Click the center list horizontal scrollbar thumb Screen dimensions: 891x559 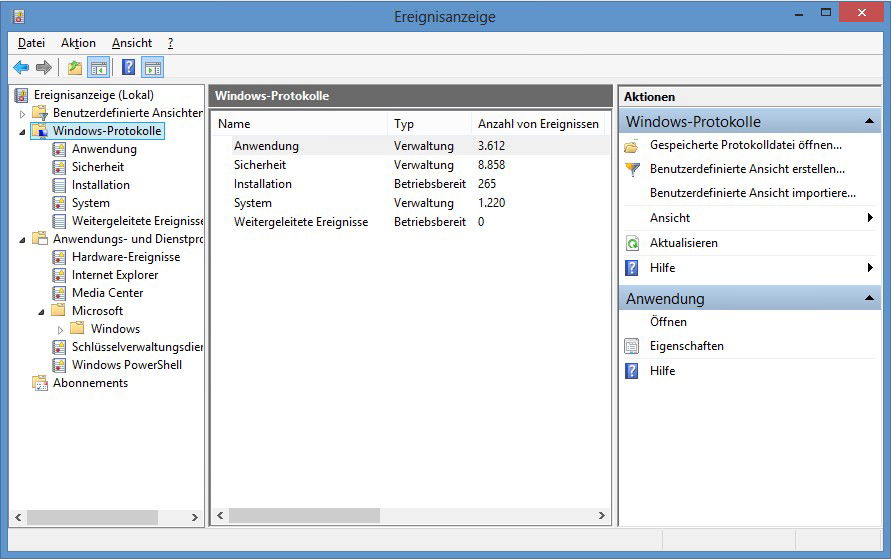[304, 515]
